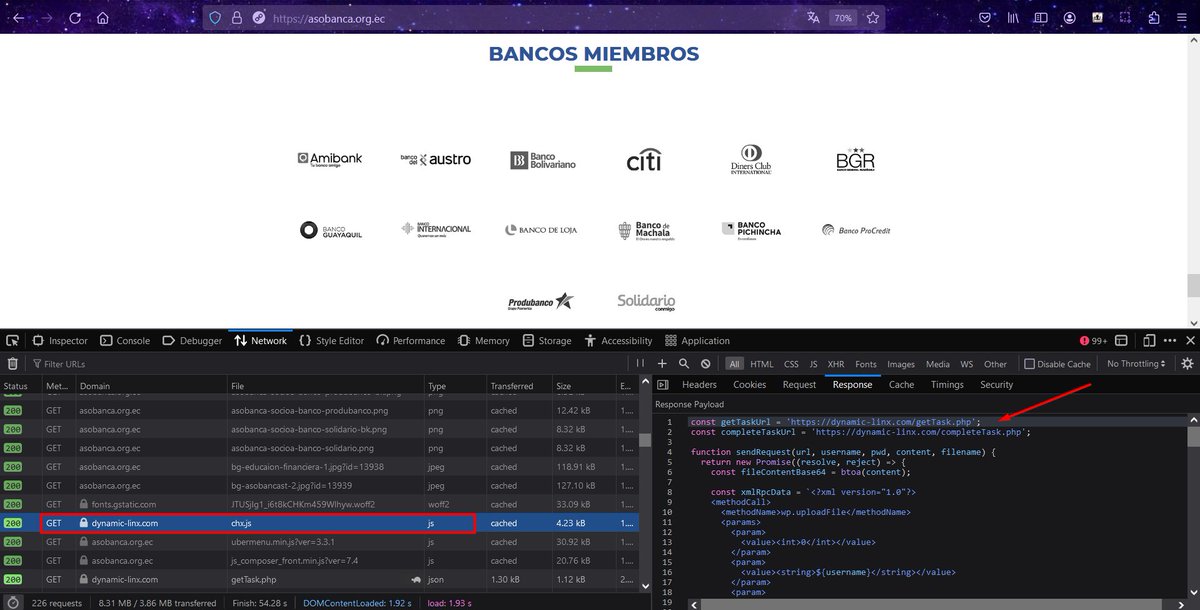This screenshot has width=1200, height=610.
Task: Toggle the Other request filter
Action: [995, 364]
